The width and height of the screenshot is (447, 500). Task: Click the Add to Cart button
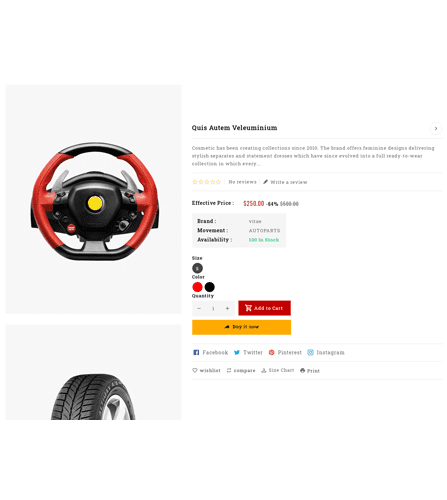[x=264, y=308]
